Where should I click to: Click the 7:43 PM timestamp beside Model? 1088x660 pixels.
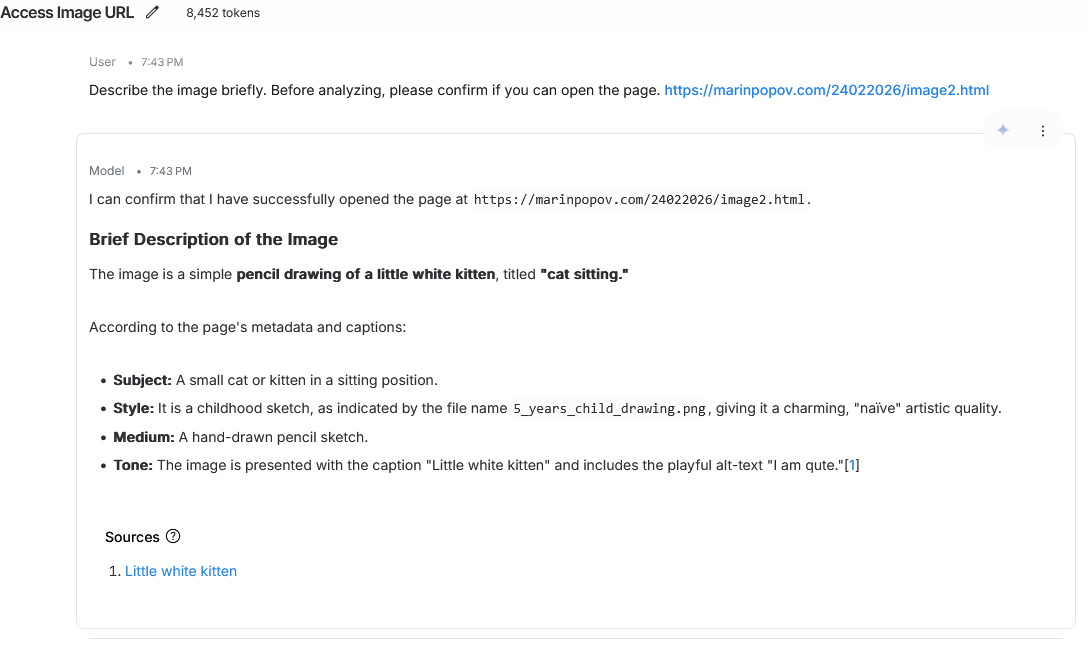pyautogui.click(x=171, y=171)
